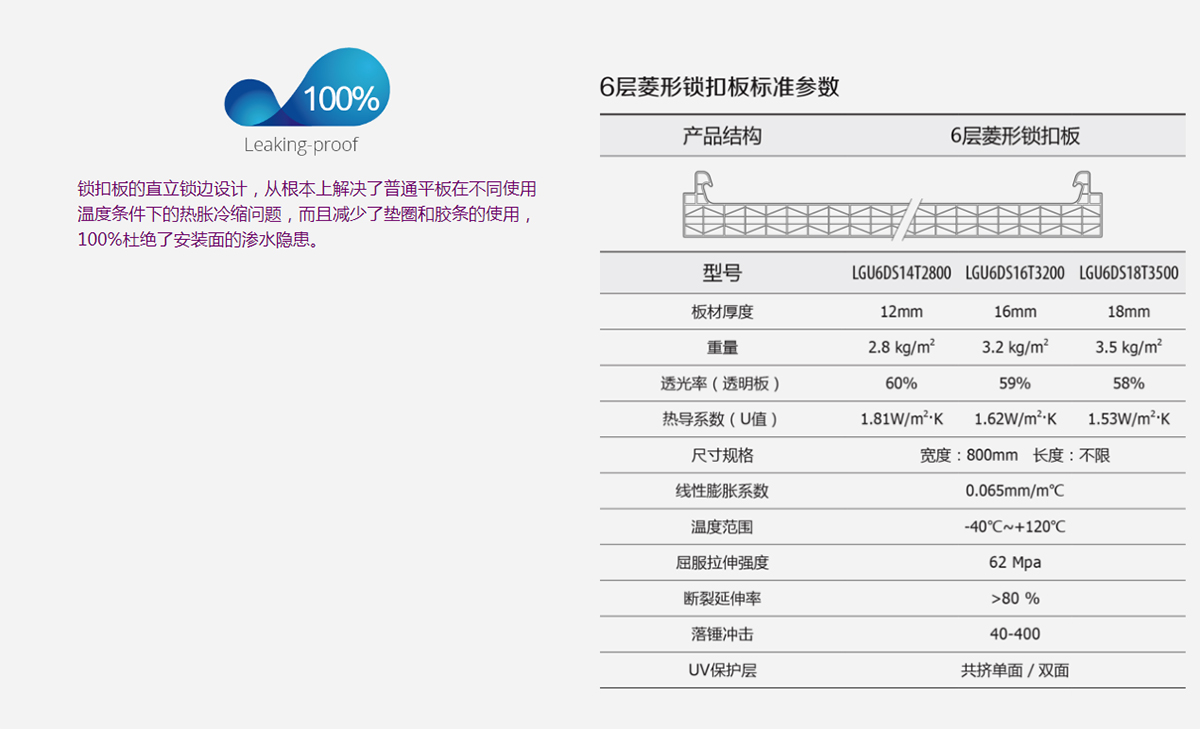Click the 板材厚度 row label
Screen dimensions: 1200x729
coord(722,312)
